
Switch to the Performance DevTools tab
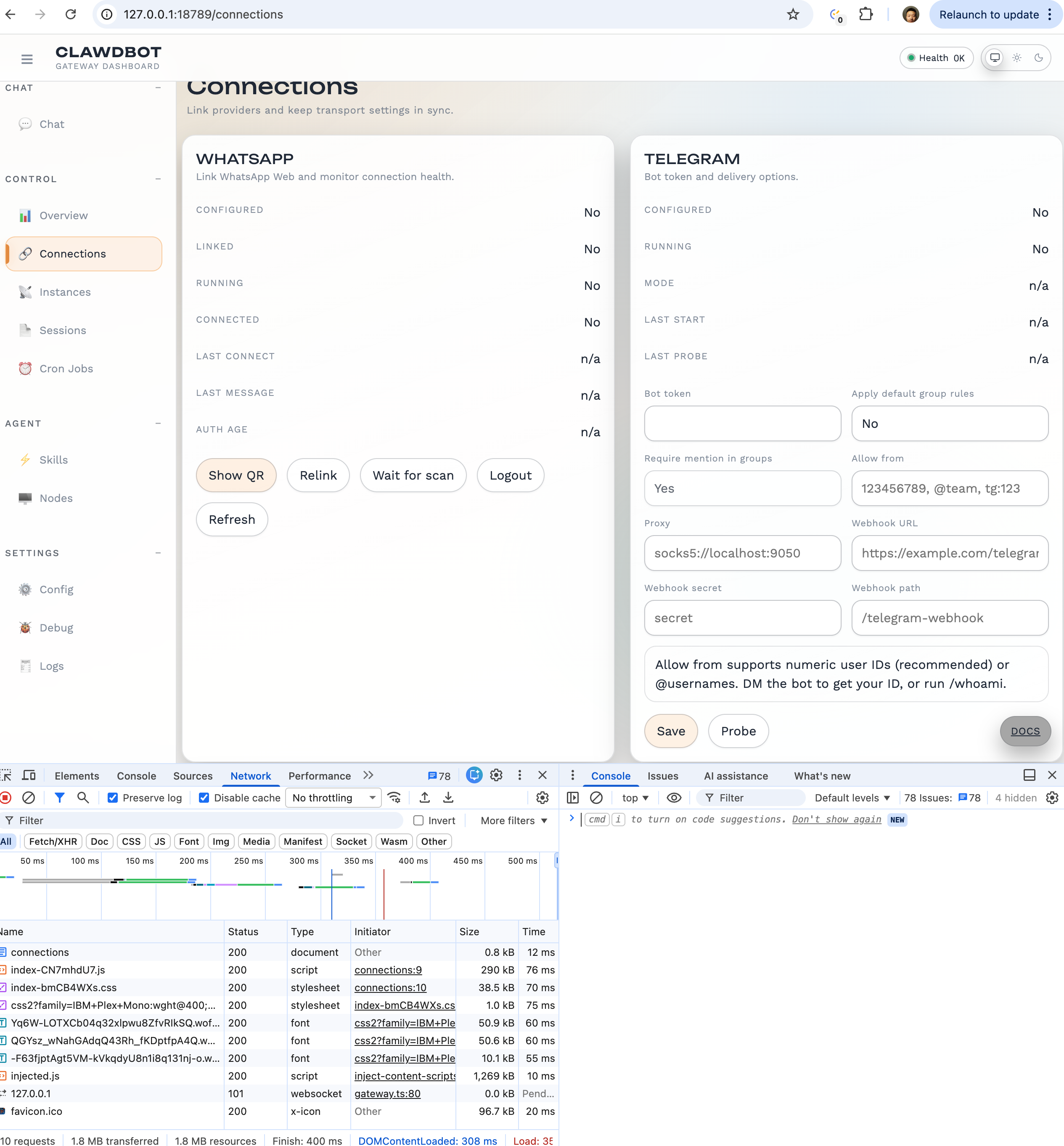point(319,776)
